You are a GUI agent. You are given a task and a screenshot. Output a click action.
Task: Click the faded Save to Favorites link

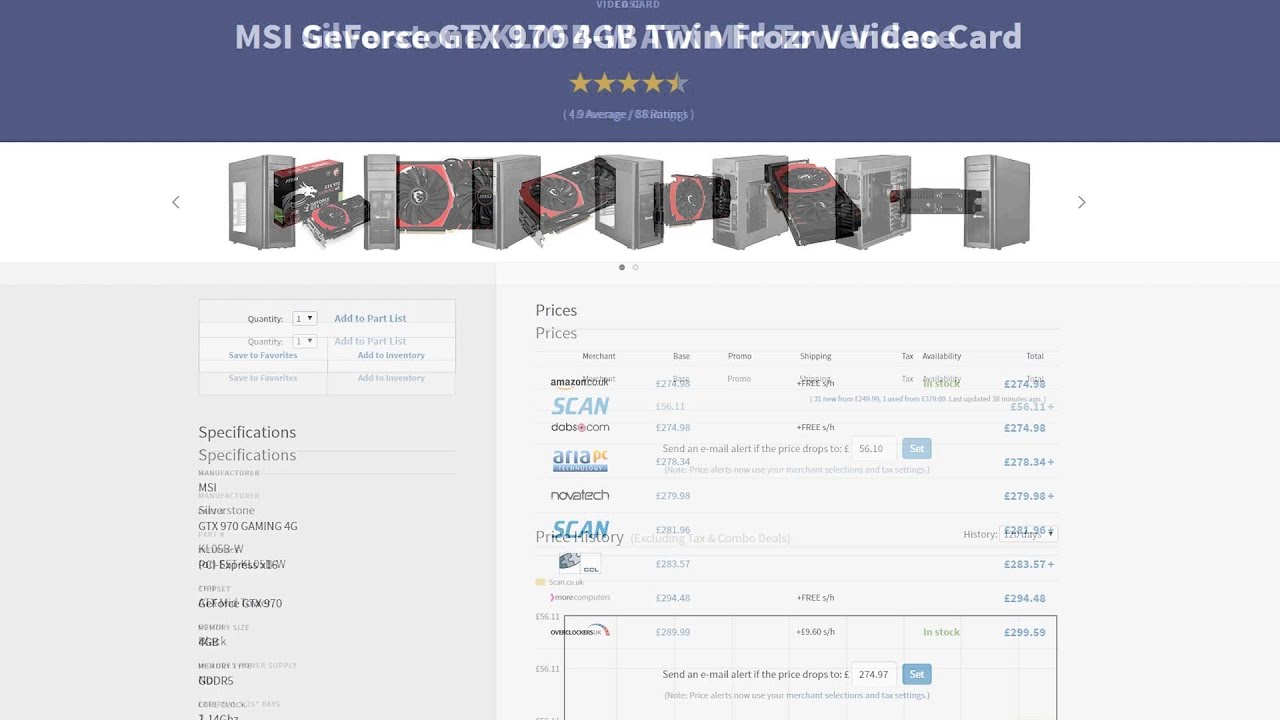[263, 378]
